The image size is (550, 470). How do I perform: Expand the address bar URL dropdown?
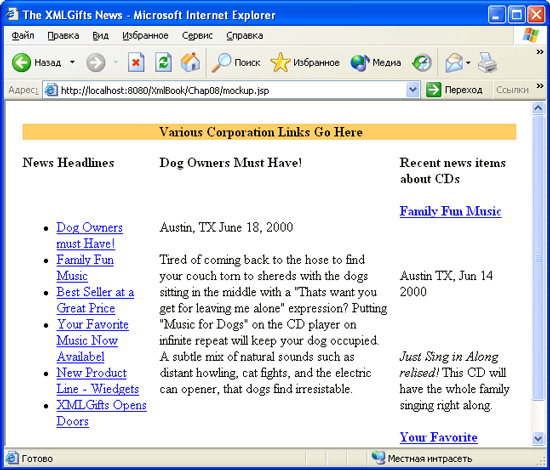click(x=413, y=90)
